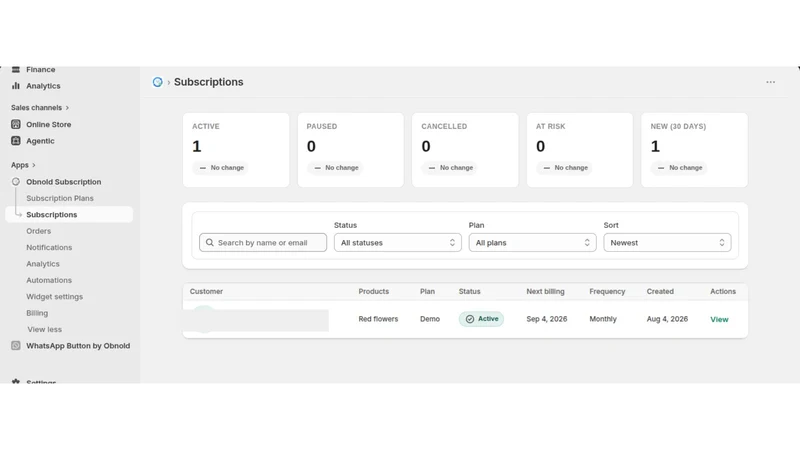Viewport: 800px width, 450px height.
Task: Click the Sep 4, 2026 next billing date
Action: tap(546, 319)
